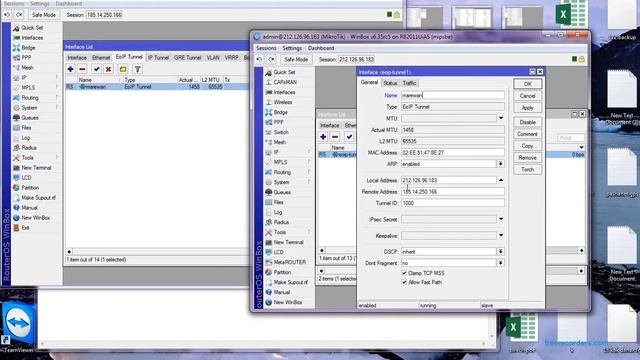This screenshot has height=360, width=640.
Task: Open New Terminal in the back window sidebar
Action: (36, 168)
